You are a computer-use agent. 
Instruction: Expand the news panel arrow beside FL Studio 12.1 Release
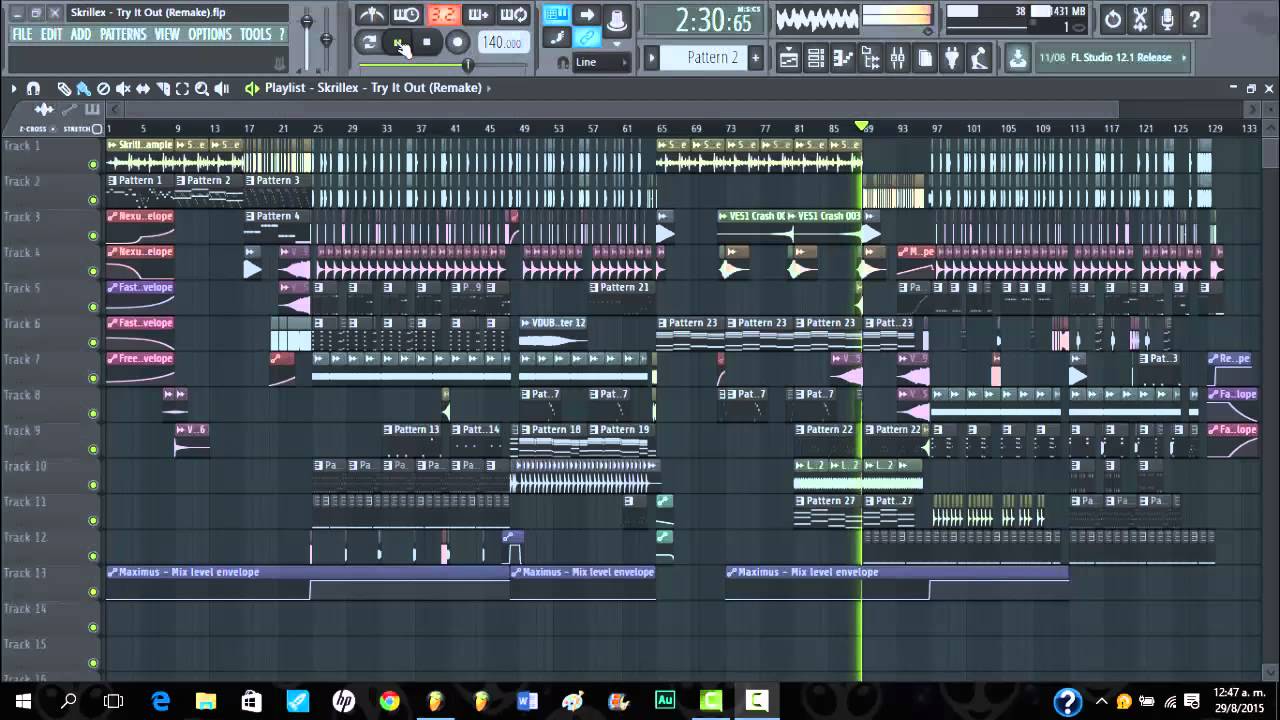1185,57
